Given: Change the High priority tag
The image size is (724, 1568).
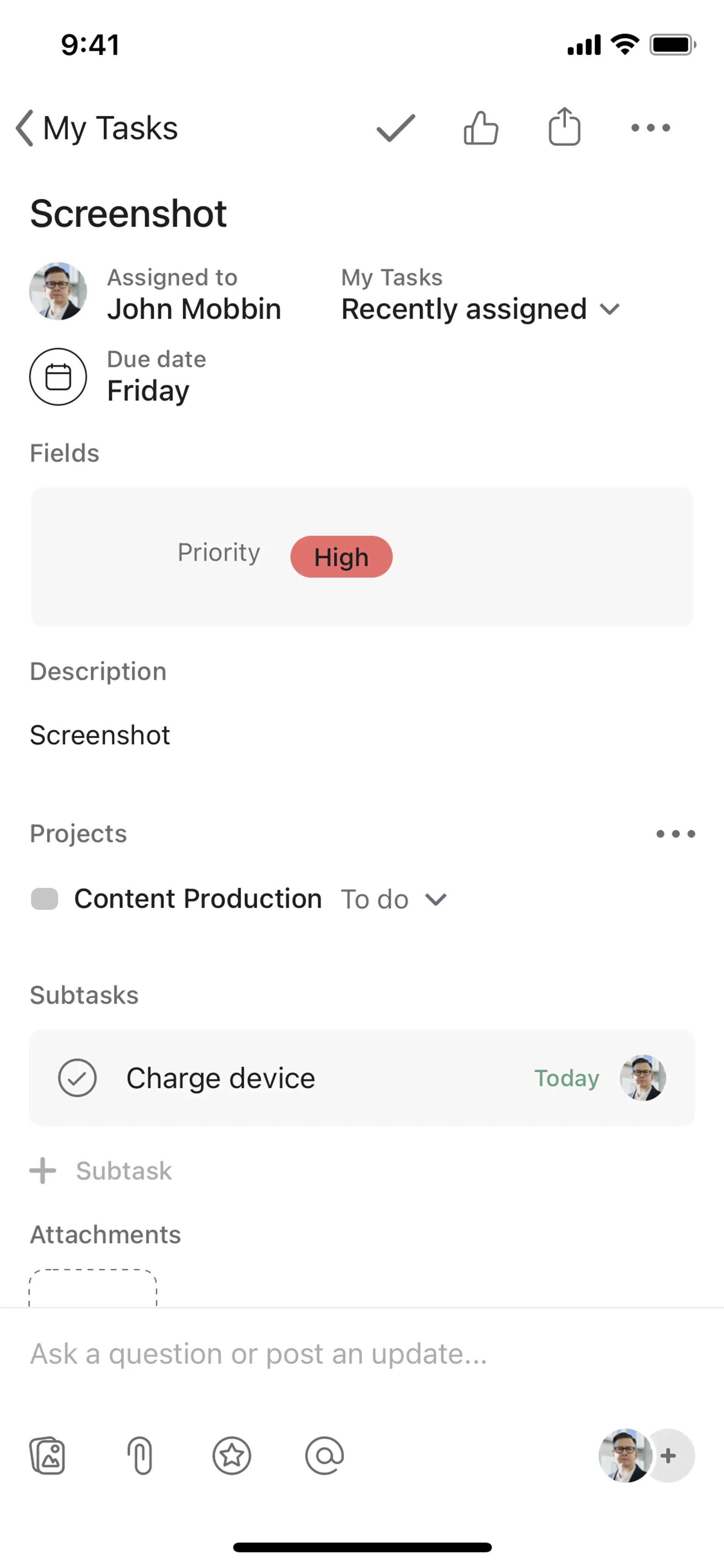Looking at the screenshot, I should tap(341, 557).
